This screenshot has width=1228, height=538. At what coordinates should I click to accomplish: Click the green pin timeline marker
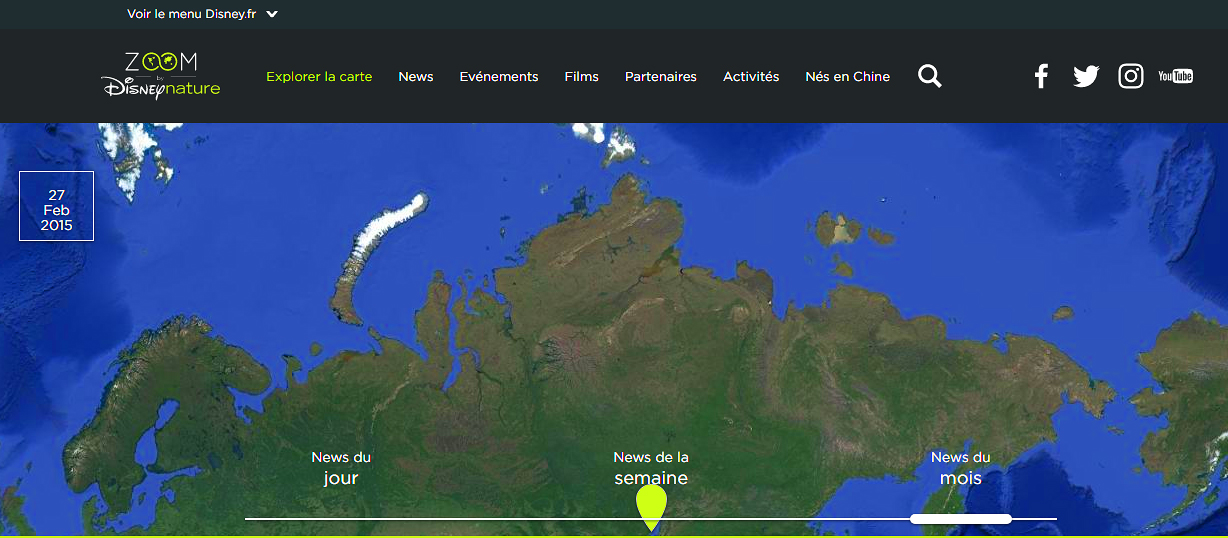point(651,506)
